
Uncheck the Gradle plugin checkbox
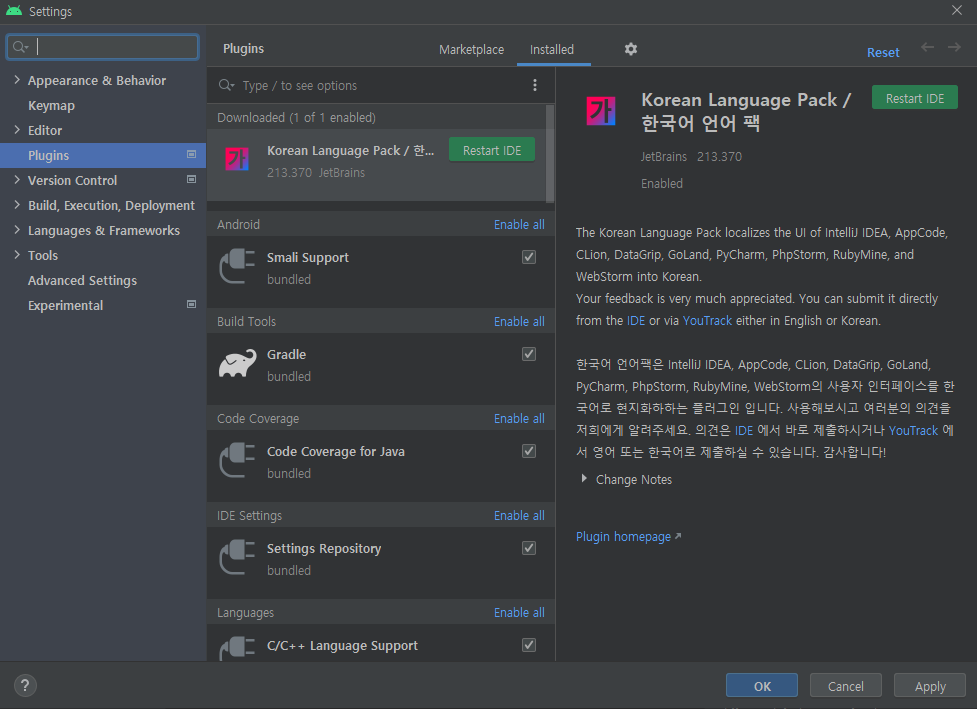[x=529, y=354]
